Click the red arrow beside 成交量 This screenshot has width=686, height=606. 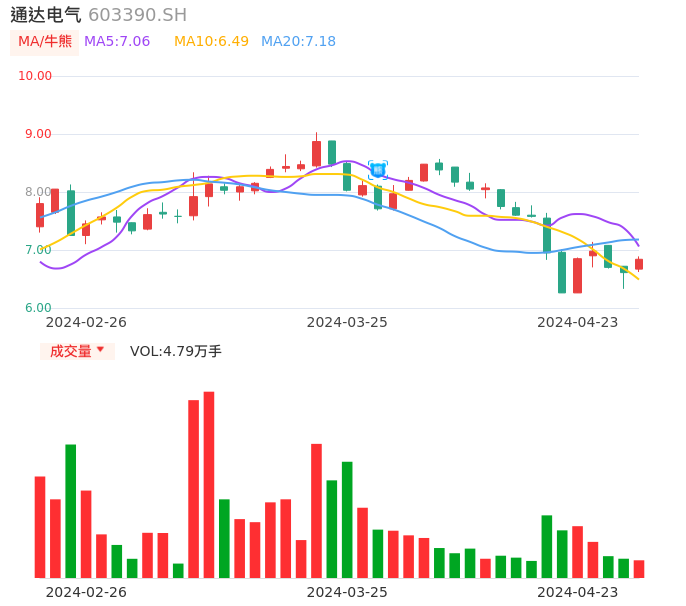100,350
